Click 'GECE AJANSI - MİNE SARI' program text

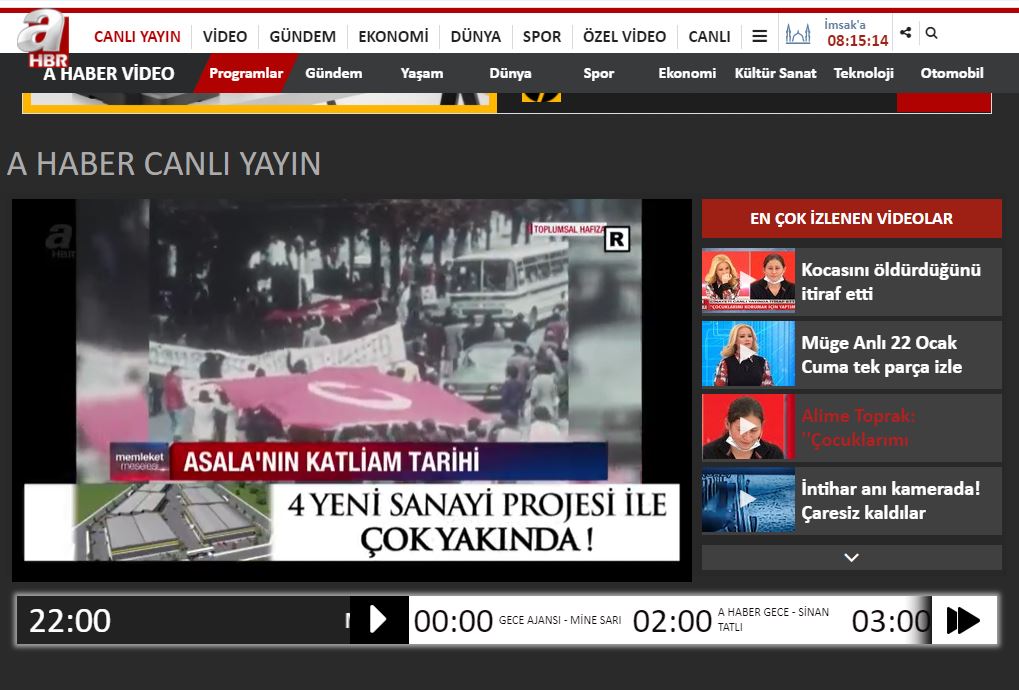tap(560, 620)
